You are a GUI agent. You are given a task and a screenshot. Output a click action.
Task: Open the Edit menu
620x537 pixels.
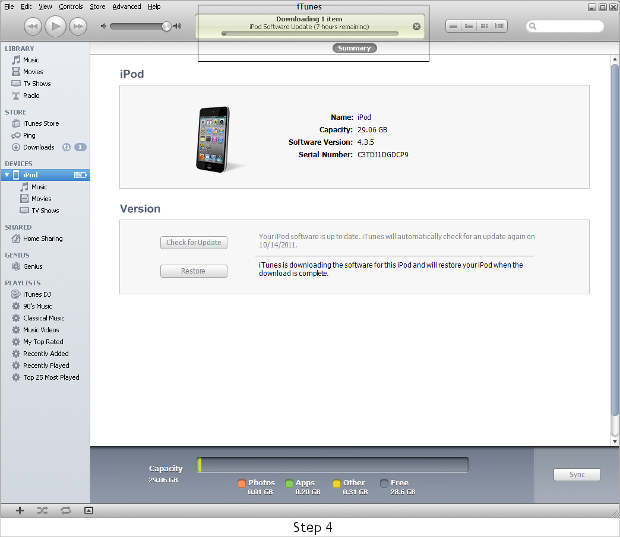pos(26,7)
